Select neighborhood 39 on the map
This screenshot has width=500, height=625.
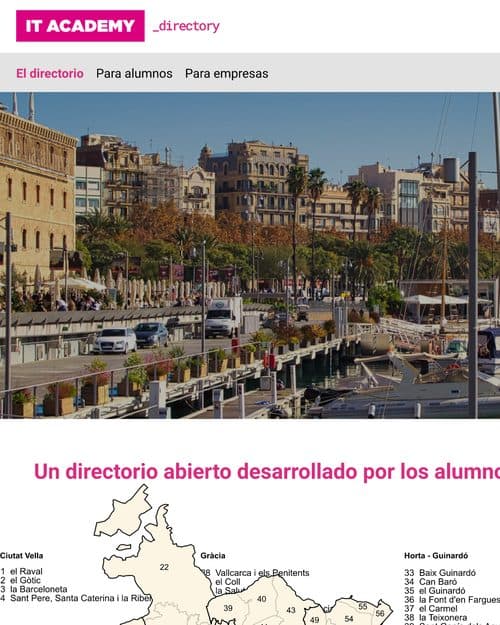(x=228, y=608)
